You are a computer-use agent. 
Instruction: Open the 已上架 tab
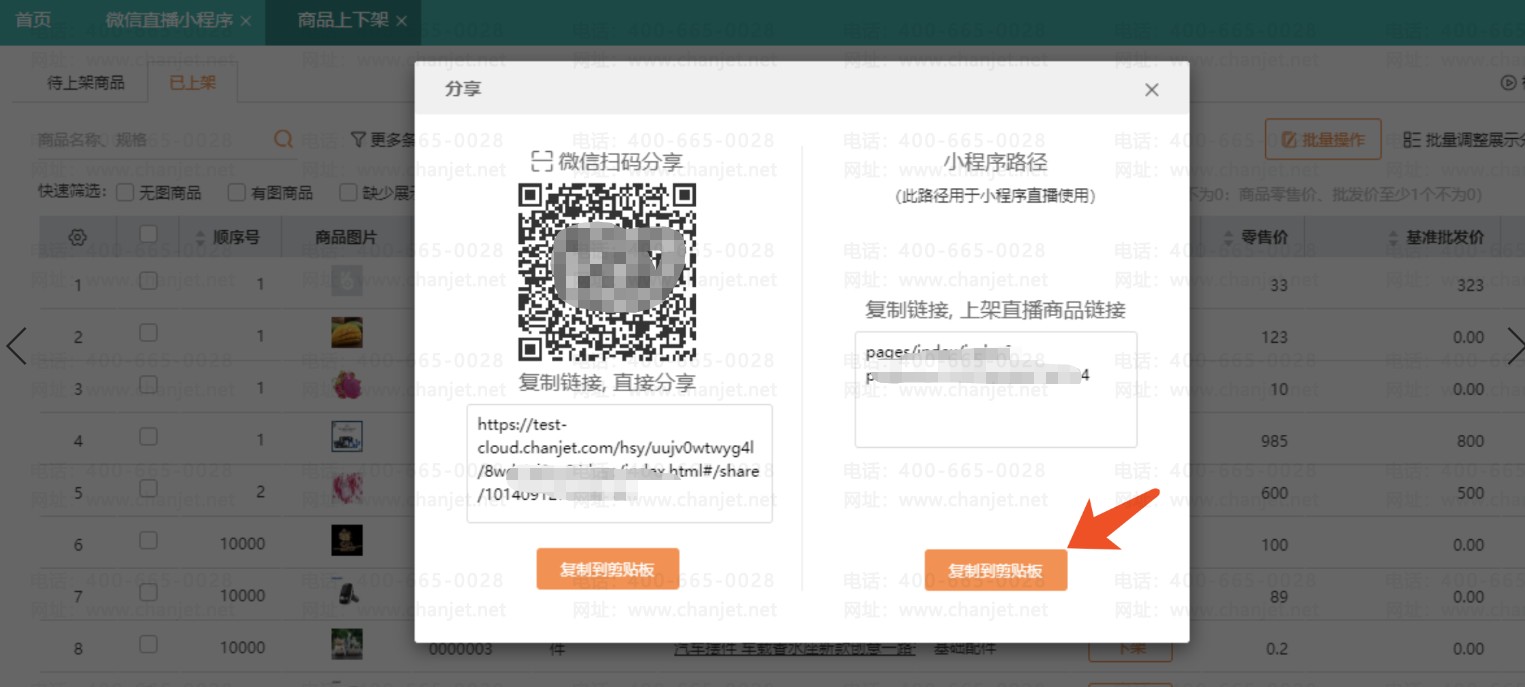coord(193,83)
